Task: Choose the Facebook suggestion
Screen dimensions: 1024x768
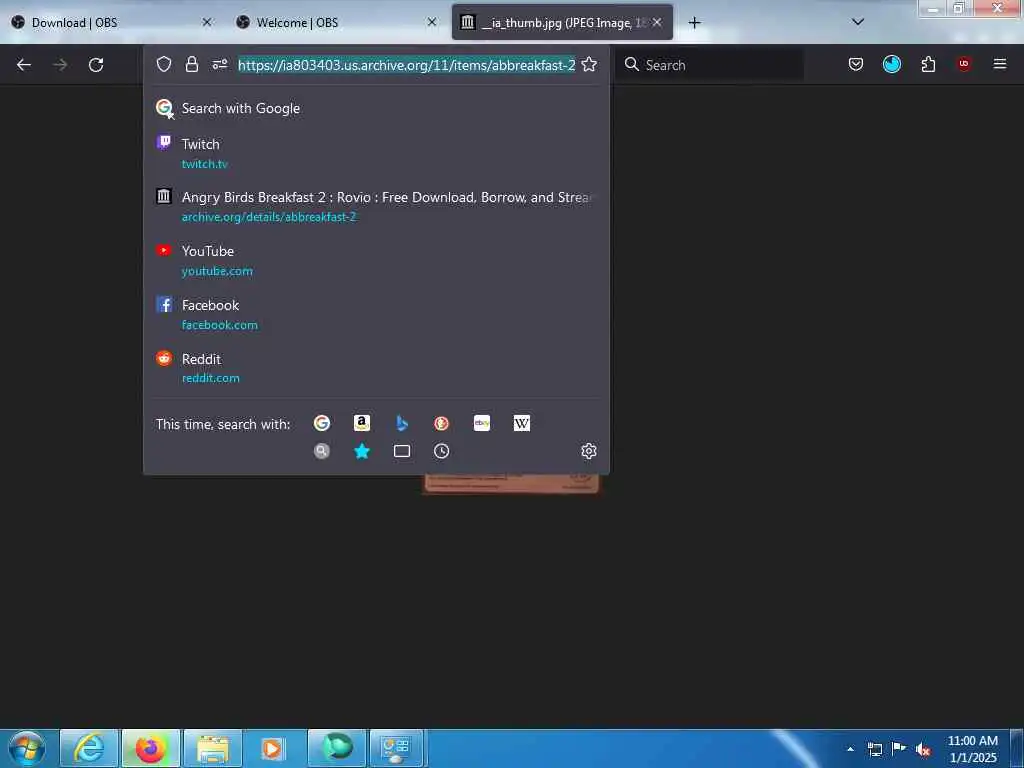Action: 376,314
